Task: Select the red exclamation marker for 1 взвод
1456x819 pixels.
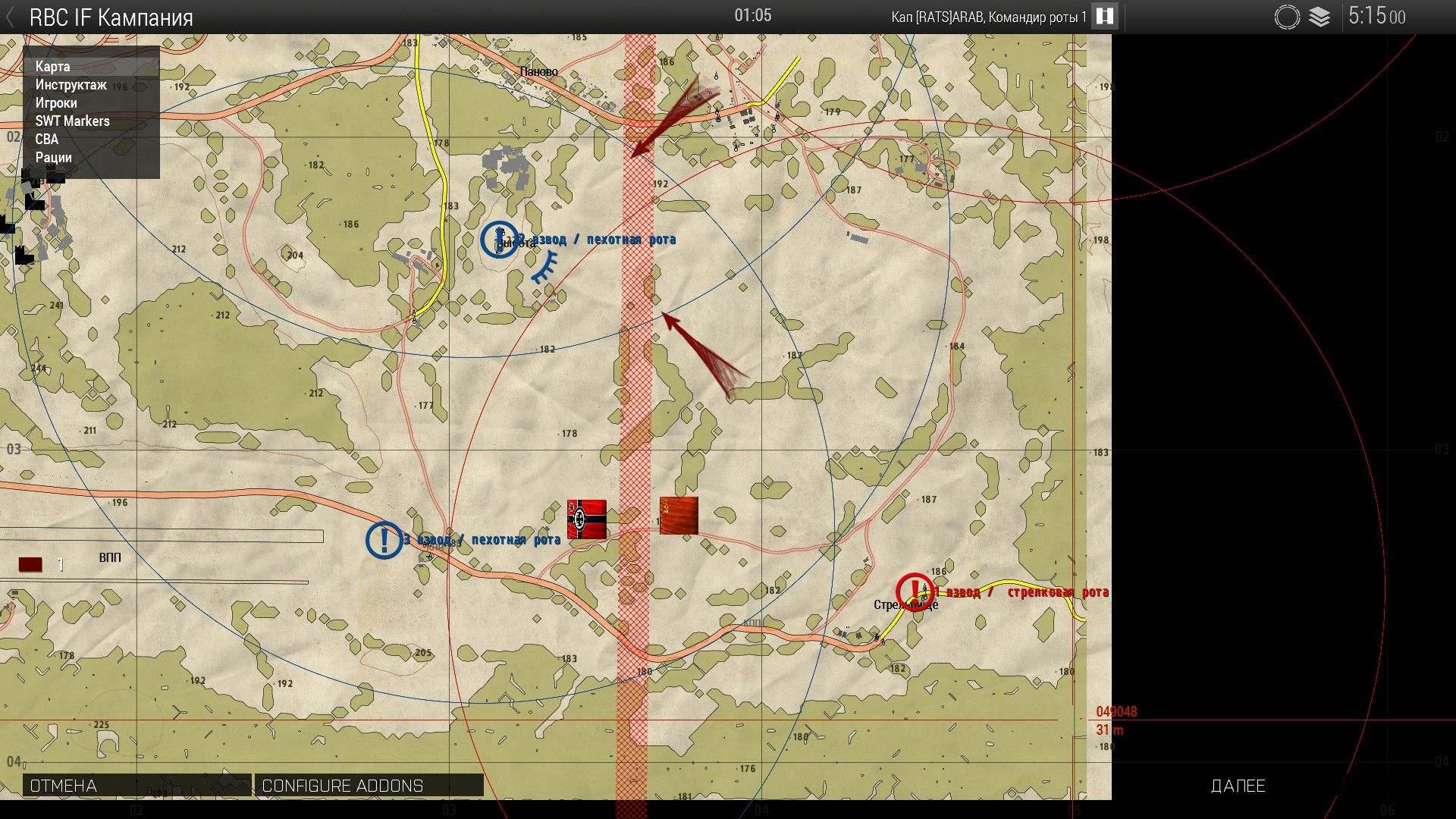Action: (915, 591)
